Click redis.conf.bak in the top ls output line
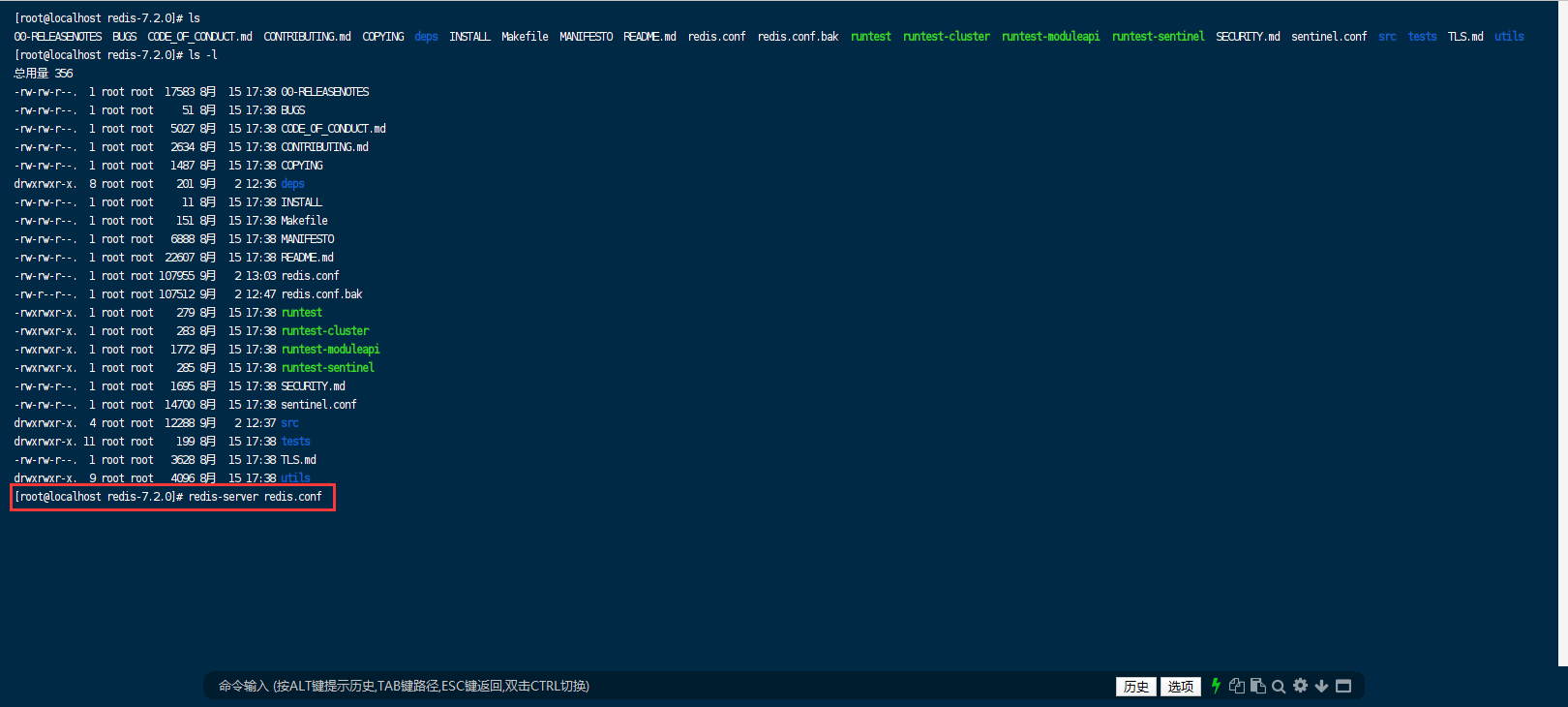Screen dimensions: 1568x707 pos(799,37)
